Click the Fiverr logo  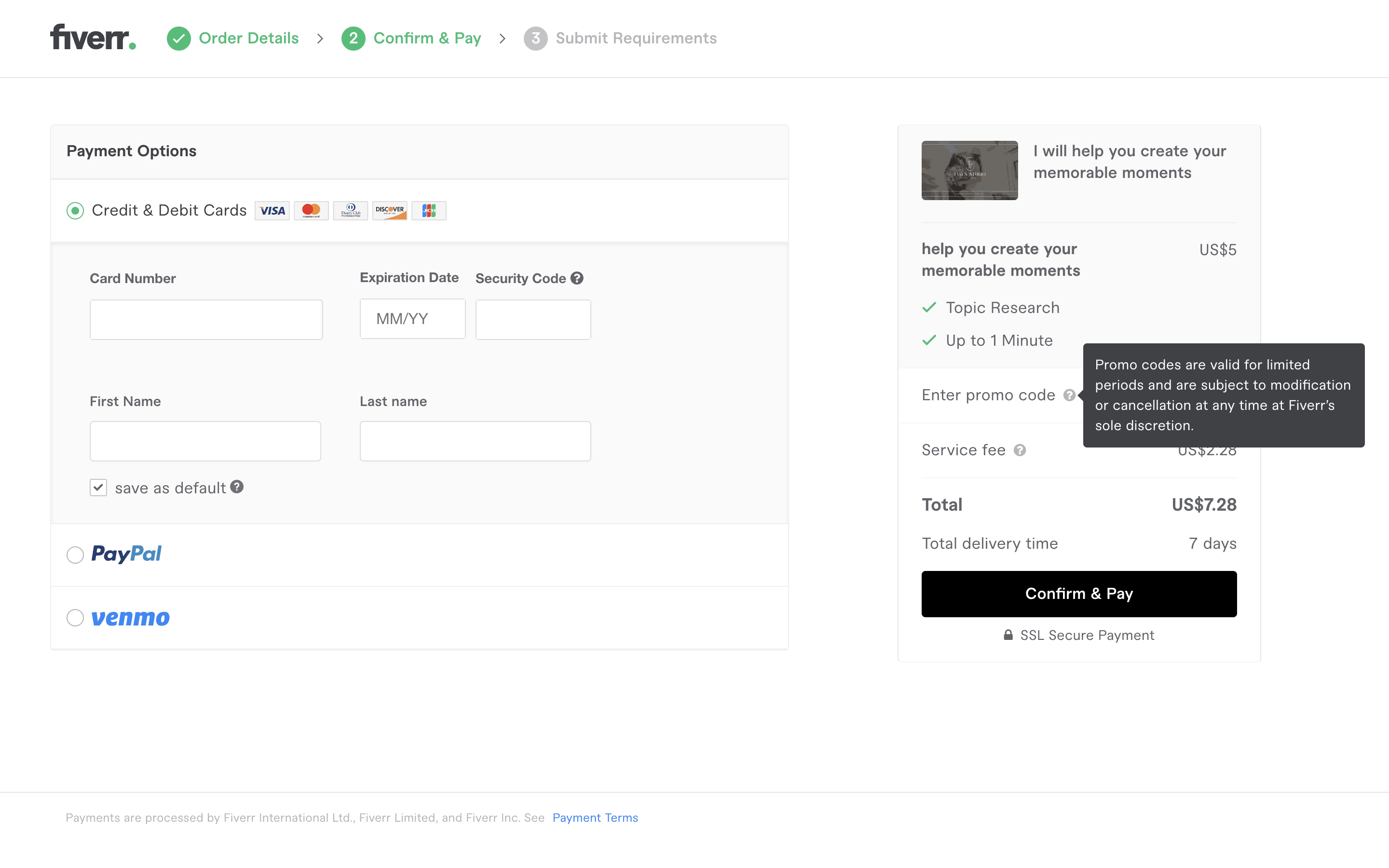(93, 37)
